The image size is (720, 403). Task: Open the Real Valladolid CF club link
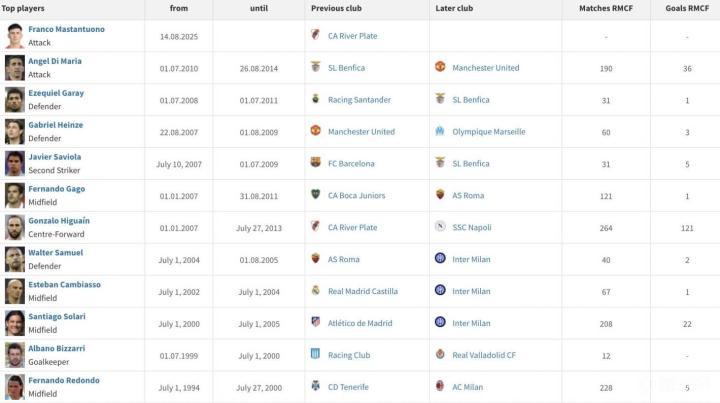484,355
